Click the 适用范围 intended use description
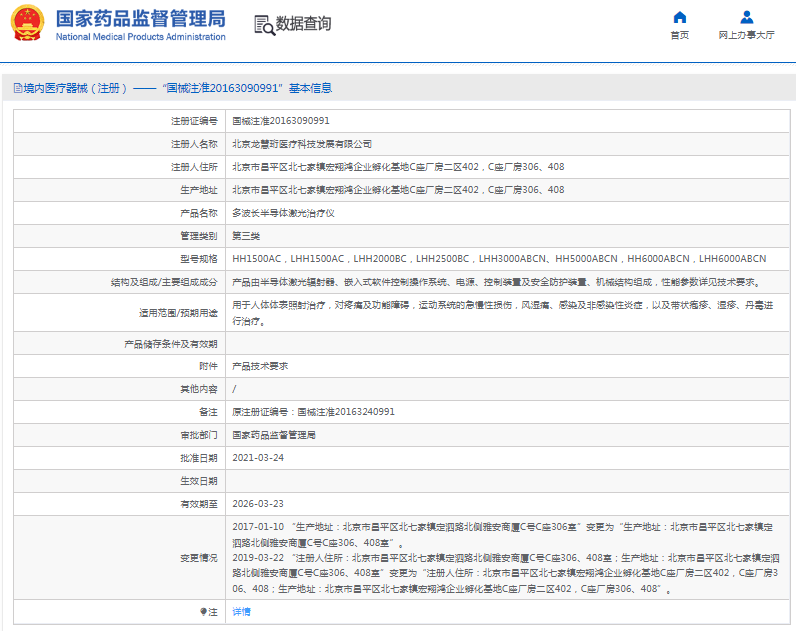796x631 pixels. pos(503,313)
